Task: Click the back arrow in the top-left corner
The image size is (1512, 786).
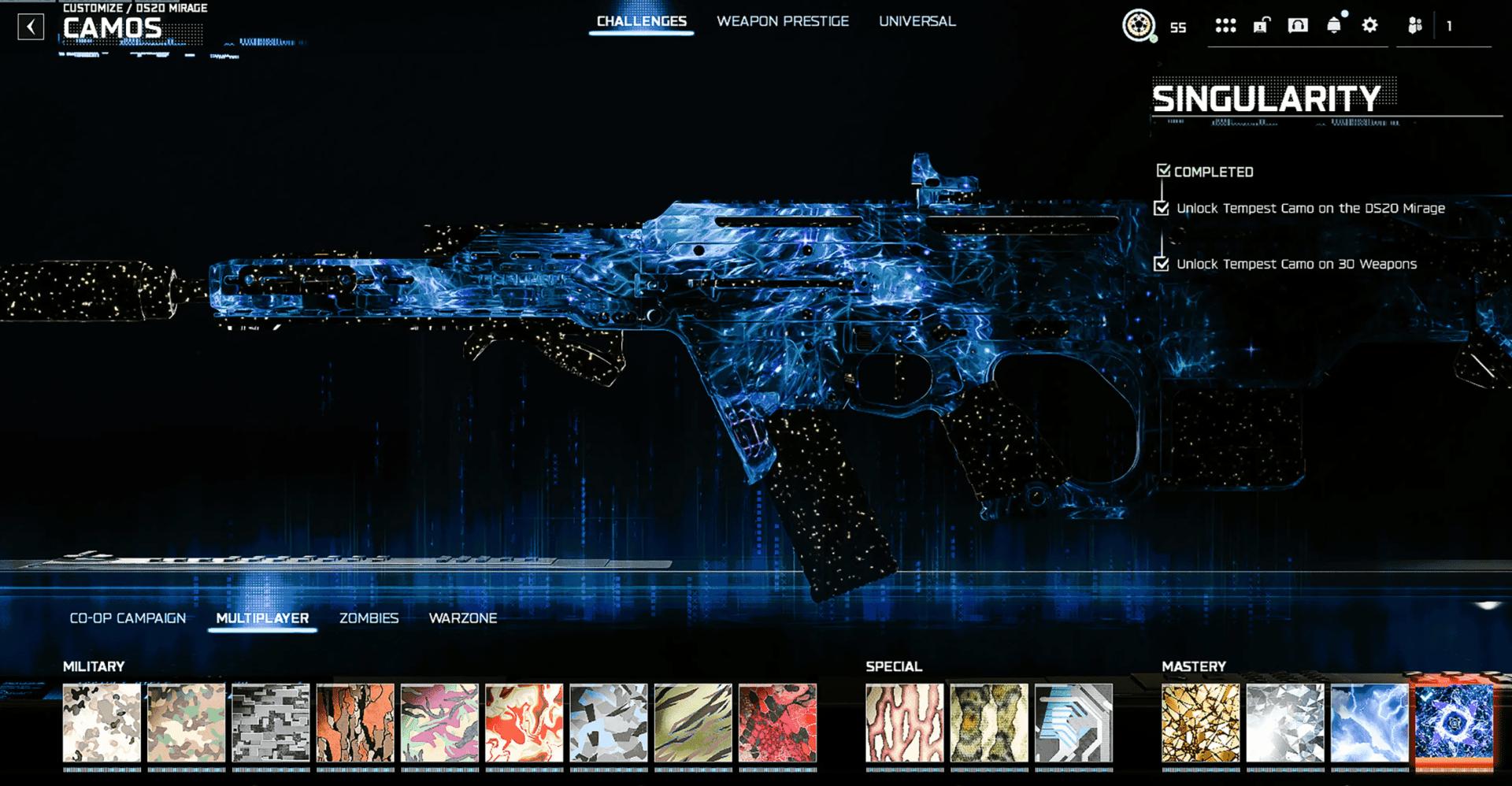Action: 31,27
